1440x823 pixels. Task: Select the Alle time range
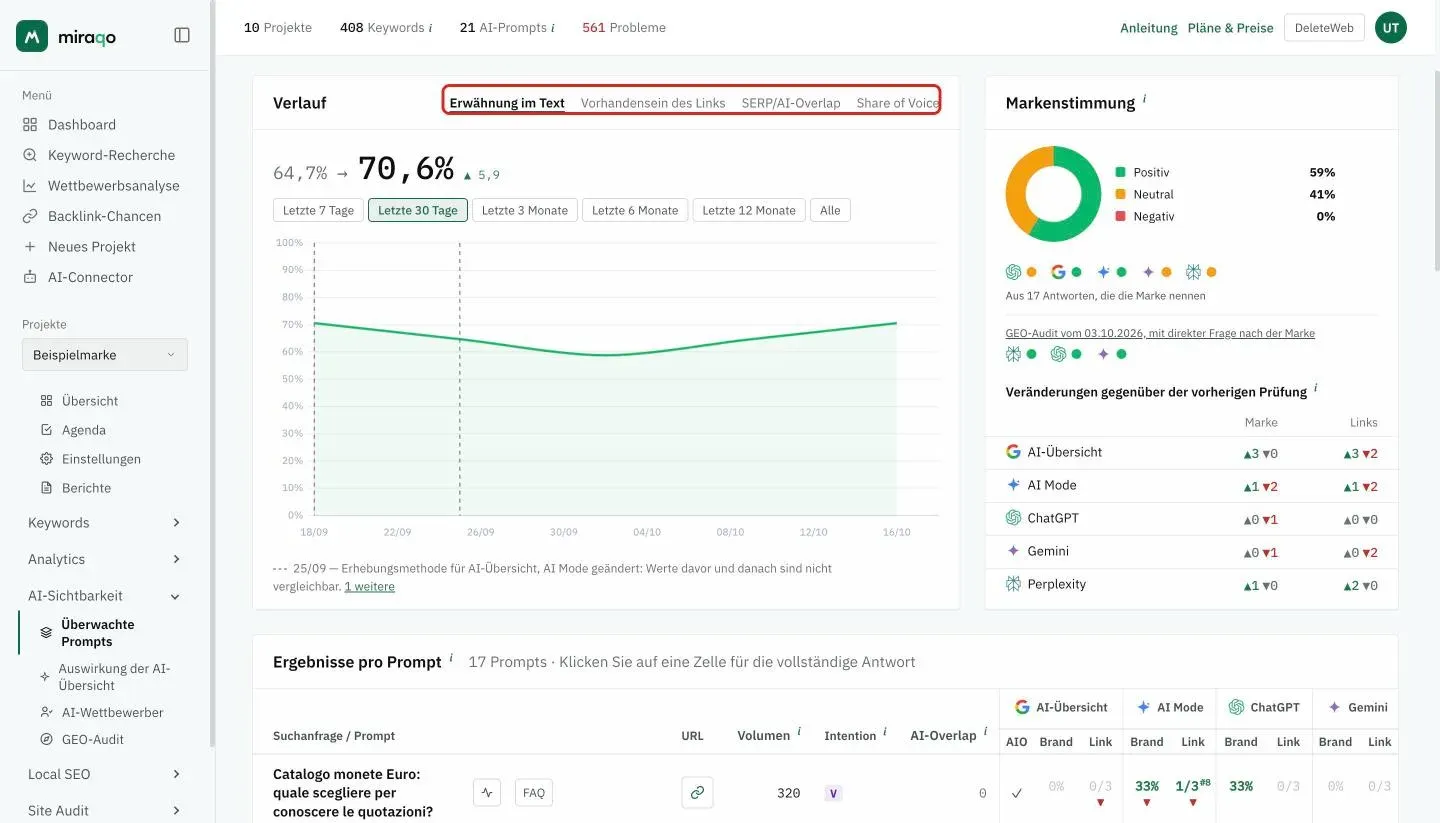click(830, 210)
